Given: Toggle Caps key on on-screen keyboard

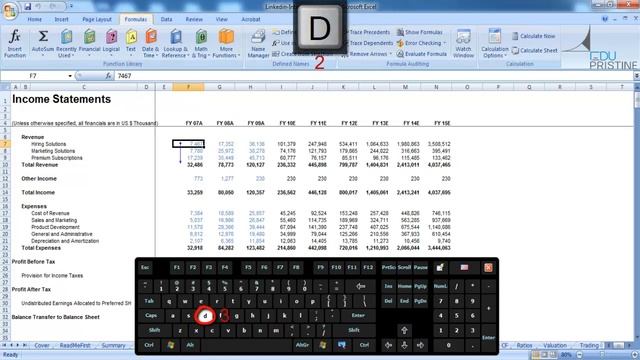Looking at the screenshot, I should tap(151, 316).
